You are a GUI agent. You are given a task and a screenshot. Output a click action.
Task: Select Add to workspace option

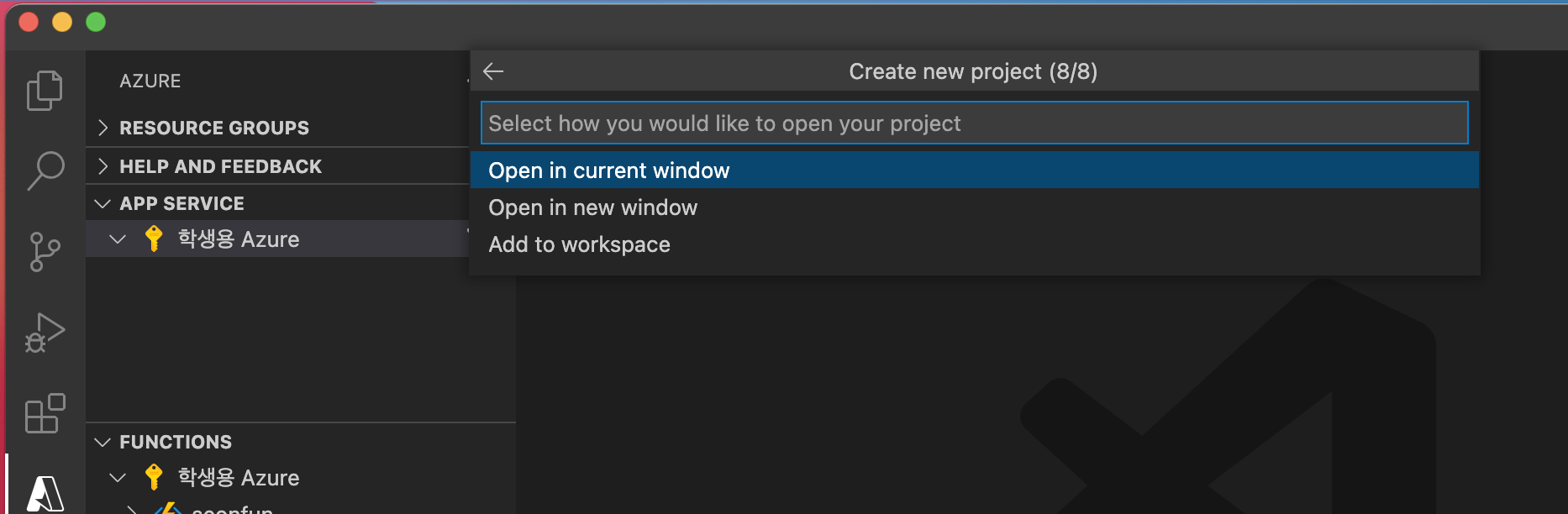pyautogui.click(x=579, y=244)
